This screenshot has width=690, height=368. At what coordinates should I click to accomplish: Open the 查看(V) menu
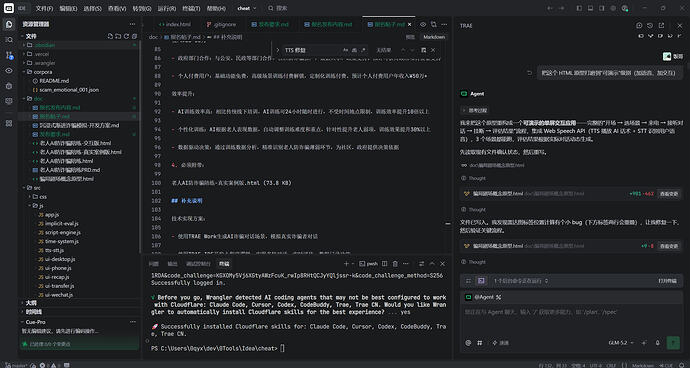(117, 8)
